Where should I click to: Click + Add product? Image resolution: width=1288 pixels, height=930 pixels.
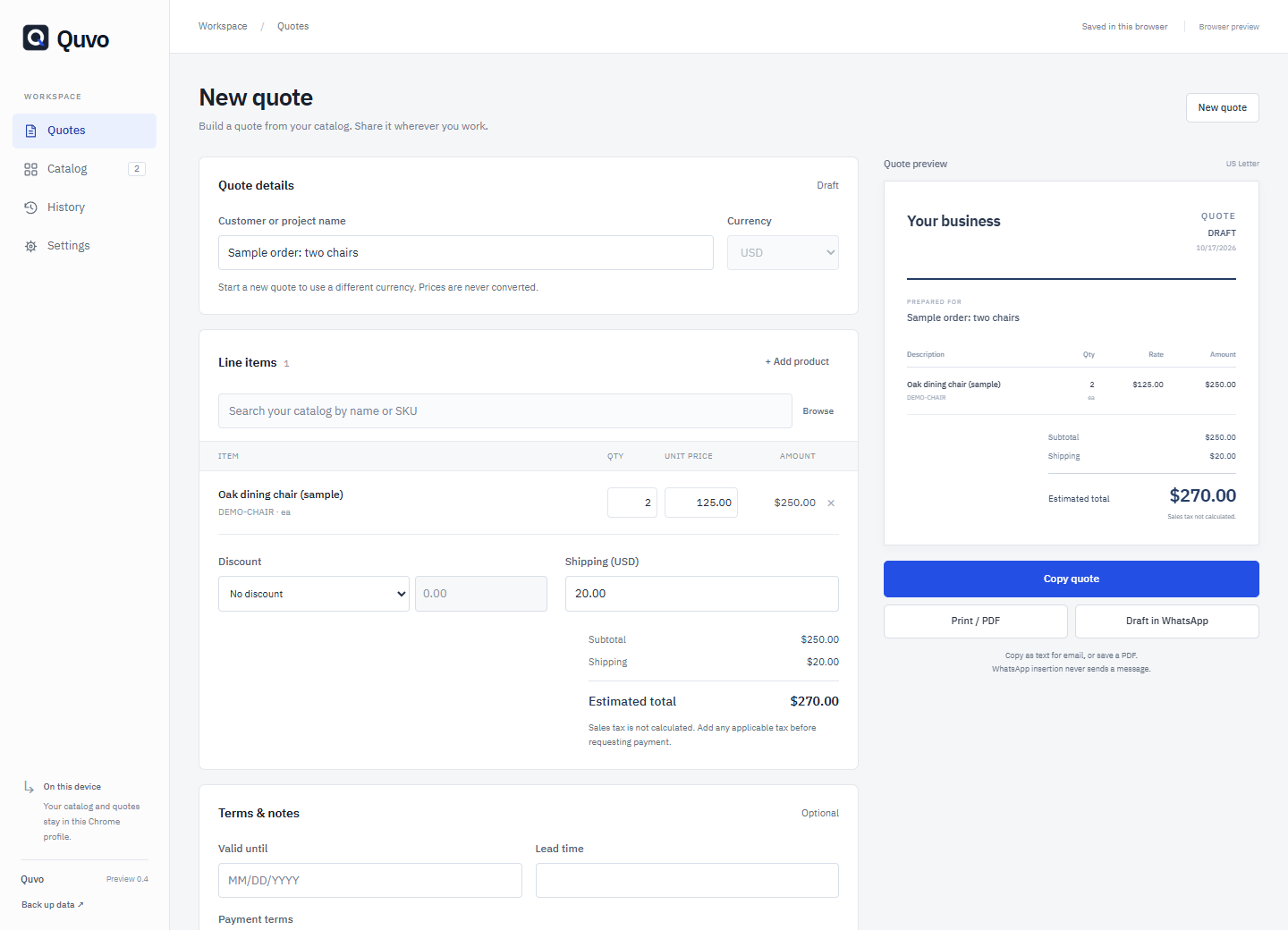(x=797, y=362)
